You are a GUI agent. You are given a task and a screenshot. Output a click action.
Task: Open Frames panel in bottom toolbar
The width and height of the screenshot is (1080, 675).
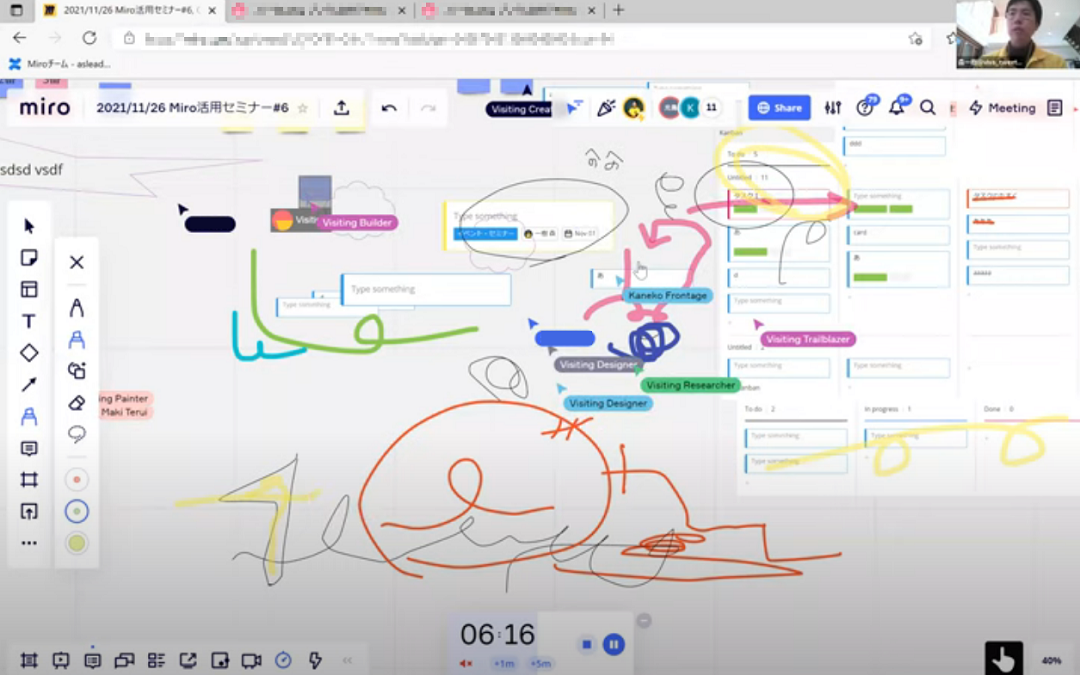(29, 661)
